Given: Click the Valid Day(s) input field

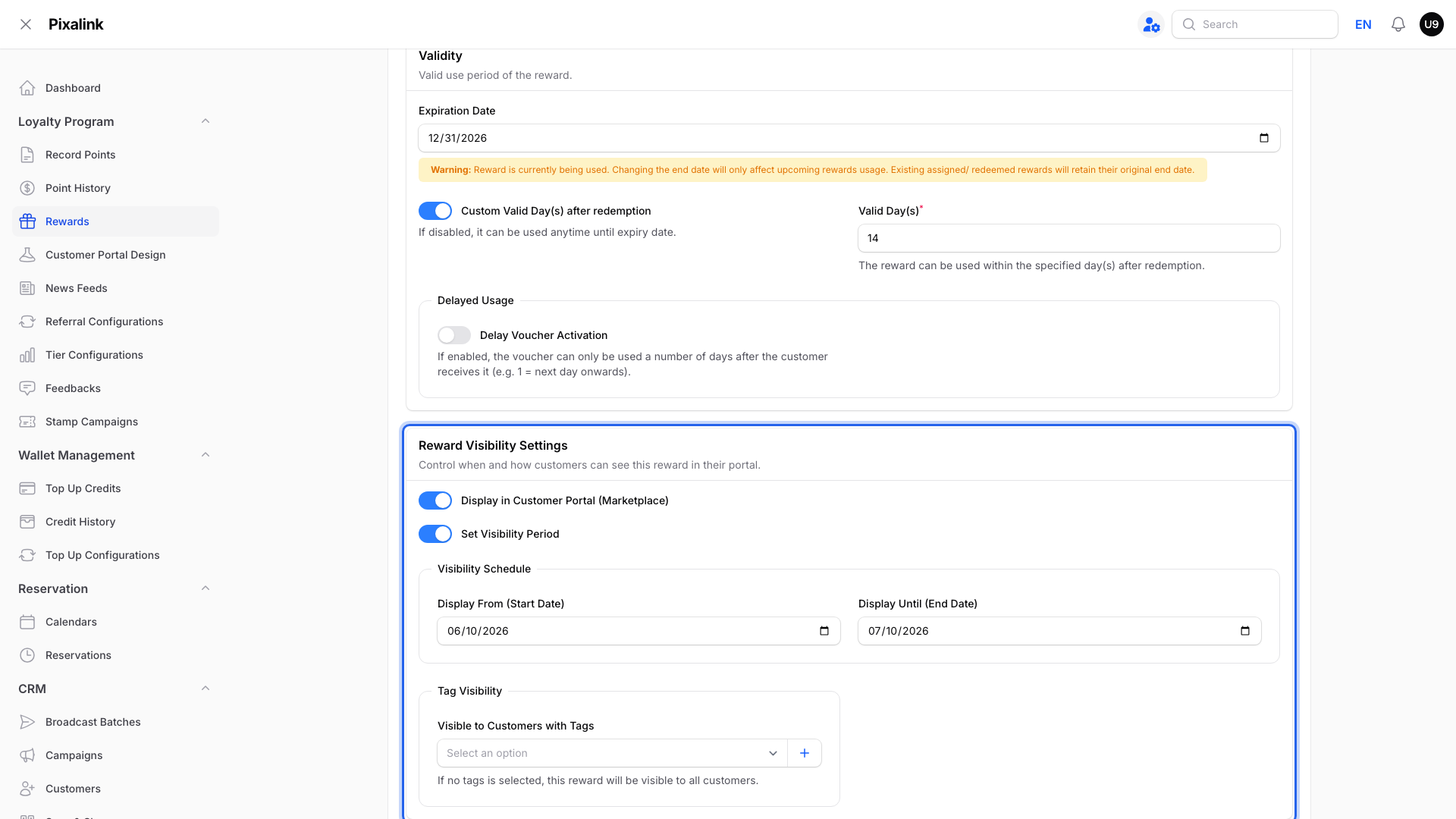Looking at the screenshot, I should [x=1069, y=238].
